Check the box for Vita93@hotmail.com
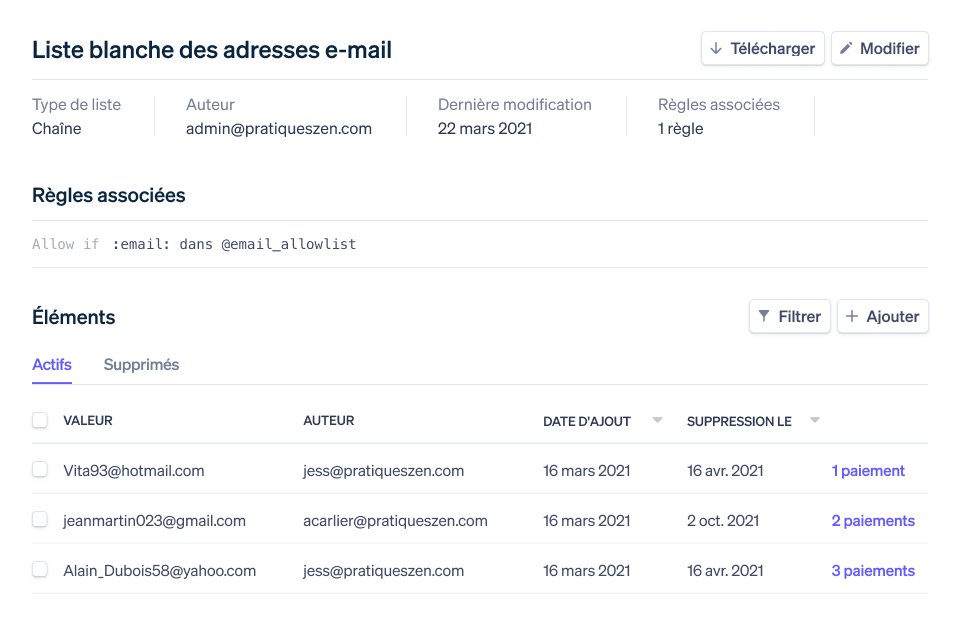960x624 pixels. click(x=40, y=470)
